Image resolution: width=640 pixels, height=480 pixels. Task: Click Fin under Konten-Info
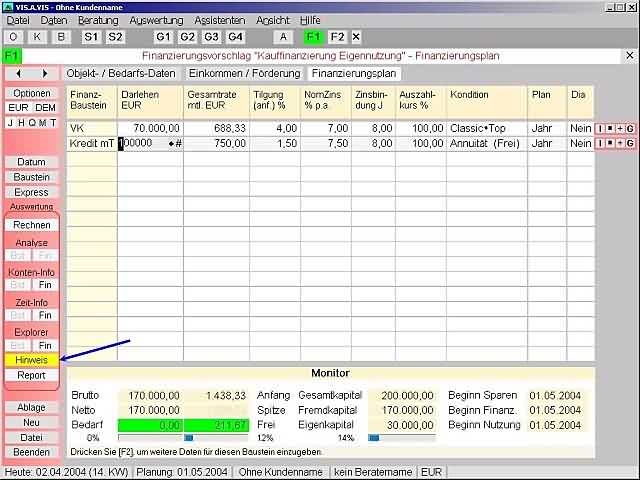[x=45, y=284]
